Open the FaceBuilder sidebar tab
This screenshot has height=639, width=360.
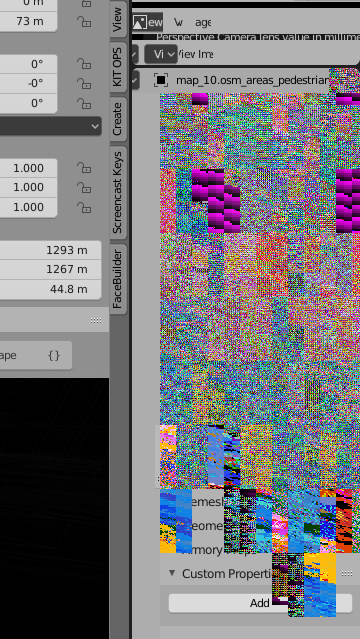117,279
